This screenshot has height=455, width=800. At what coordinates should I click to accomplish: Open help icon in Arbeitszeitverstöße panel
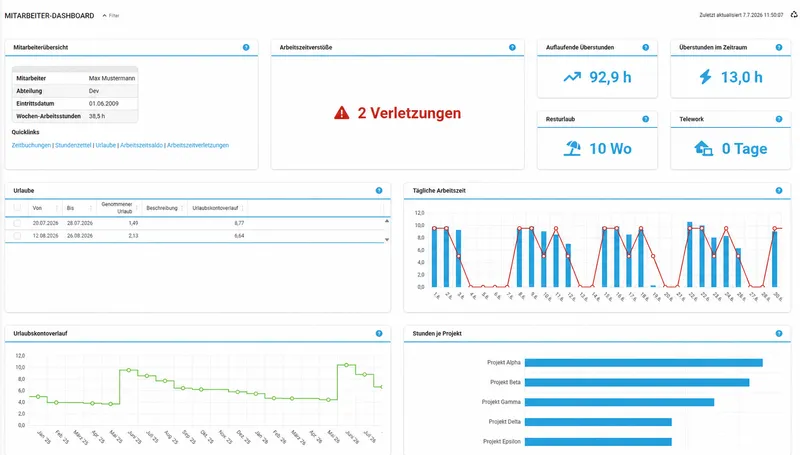[x=512, y=47]
